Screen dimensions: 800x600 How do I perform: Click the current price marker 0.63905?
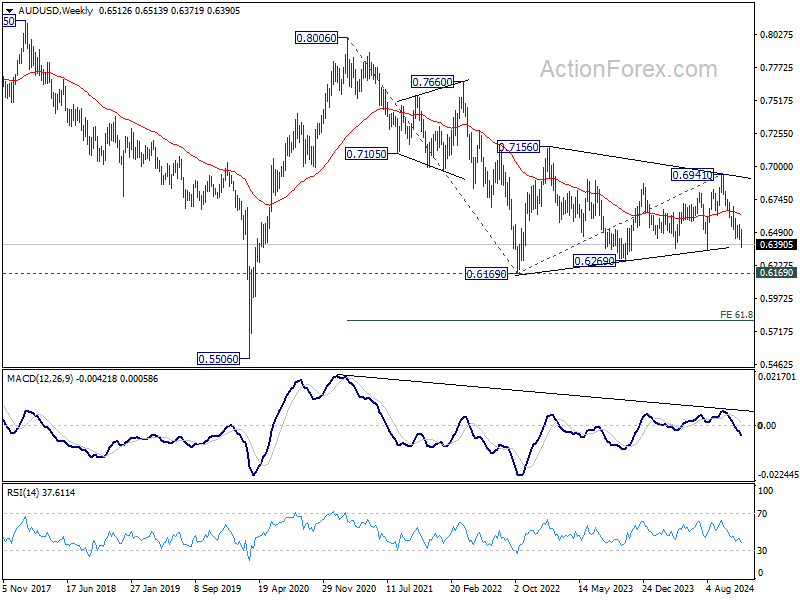coord(777,245)
